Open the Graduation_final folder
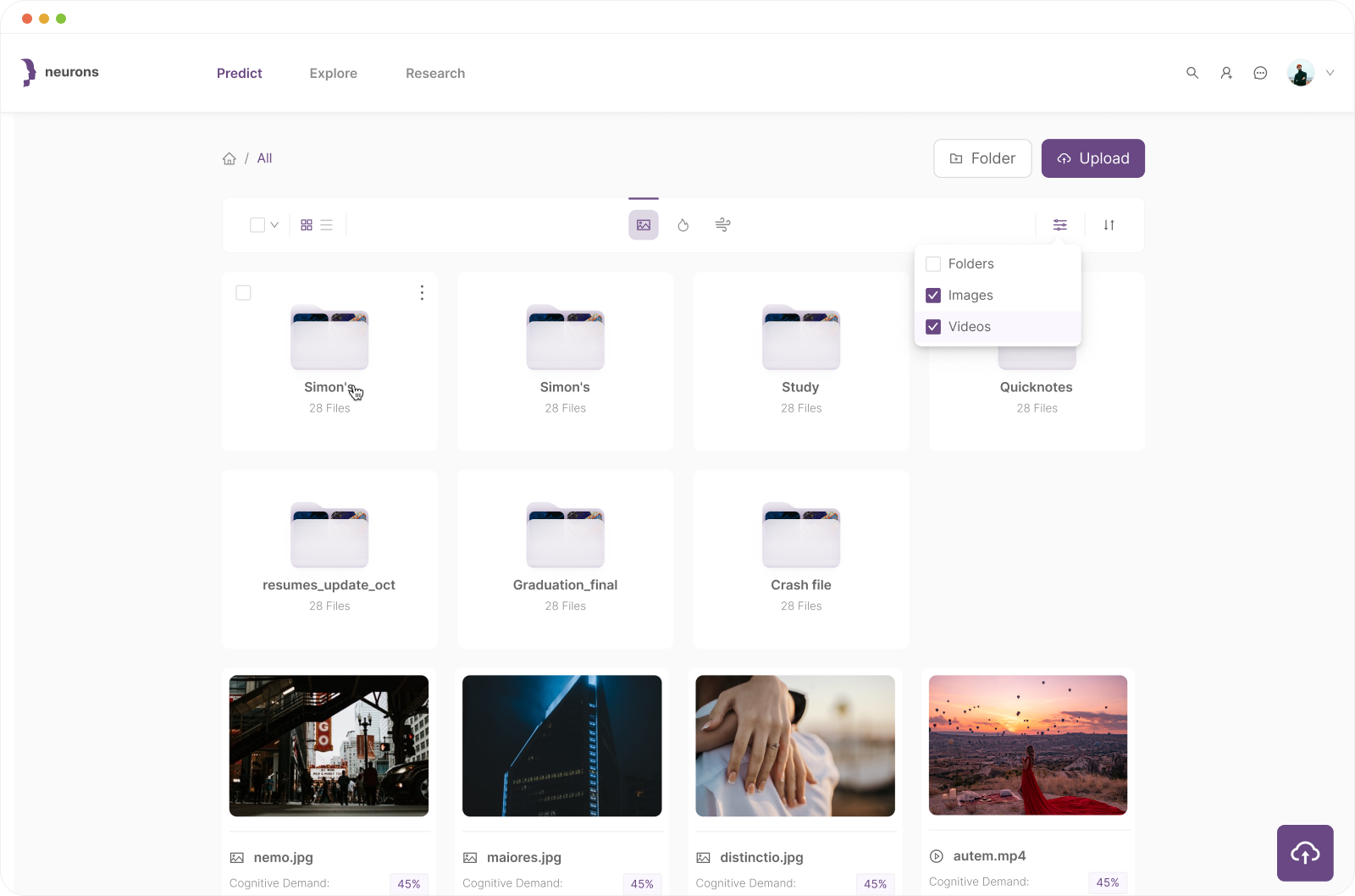 tap(566, 560)
